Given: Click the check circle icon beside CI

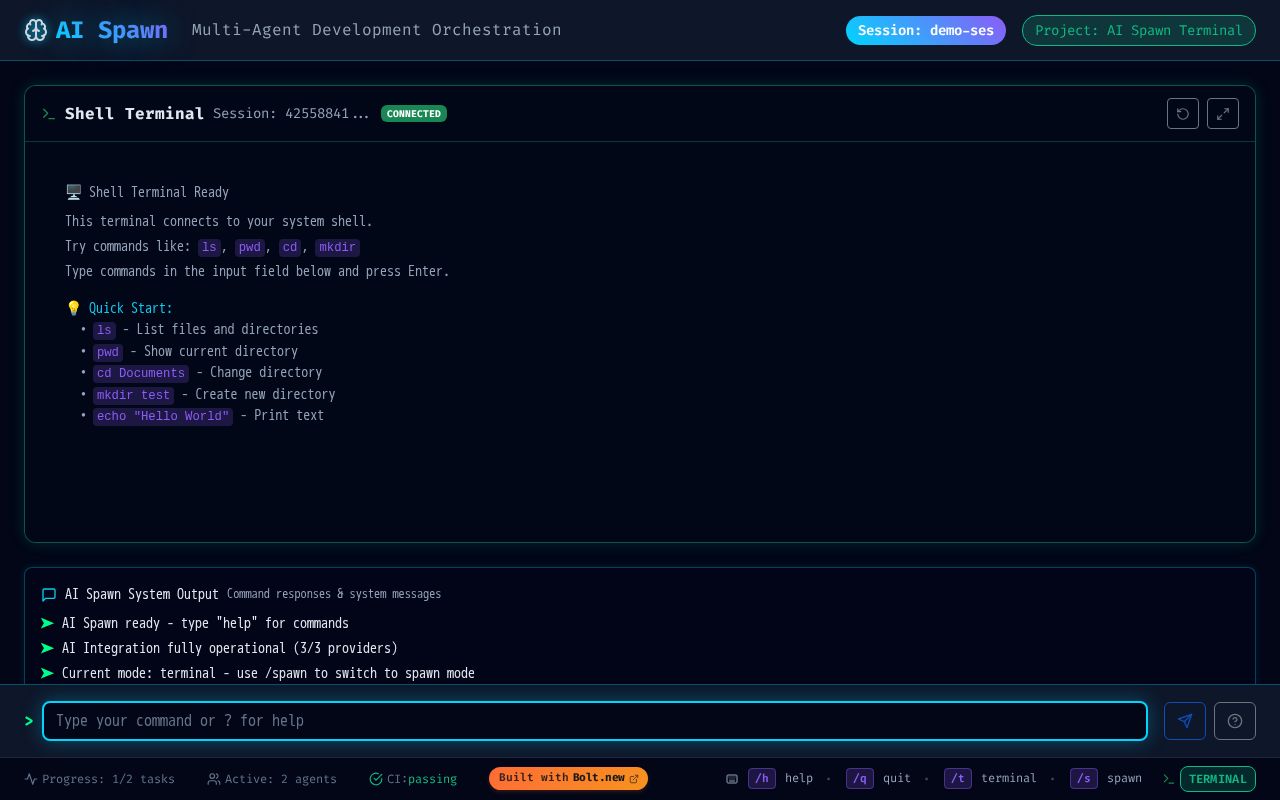Looking at the screenshot, I should [x=376, y=779].
